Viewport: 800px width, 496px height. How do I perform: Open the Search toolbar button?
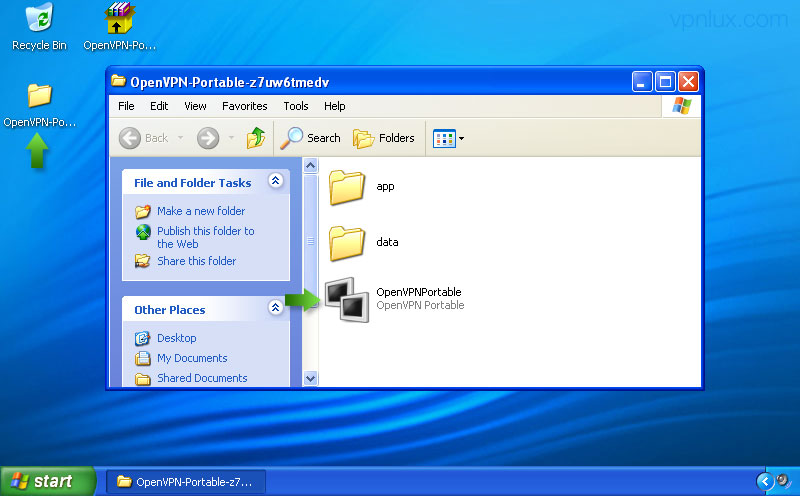click(310, 138)
